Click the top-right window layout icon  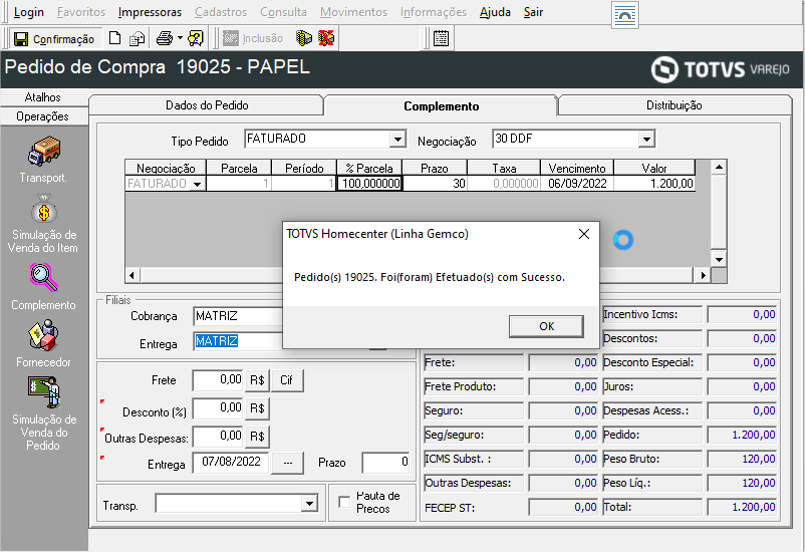pos(625,15)
